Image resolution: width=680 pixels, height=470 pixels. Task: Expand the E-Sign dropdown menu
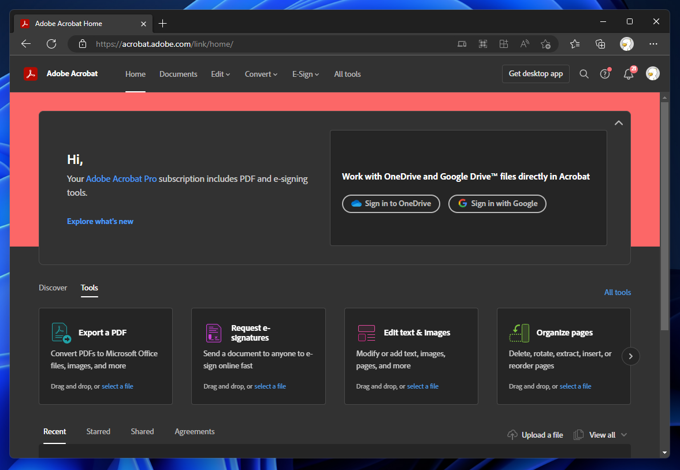305,74
